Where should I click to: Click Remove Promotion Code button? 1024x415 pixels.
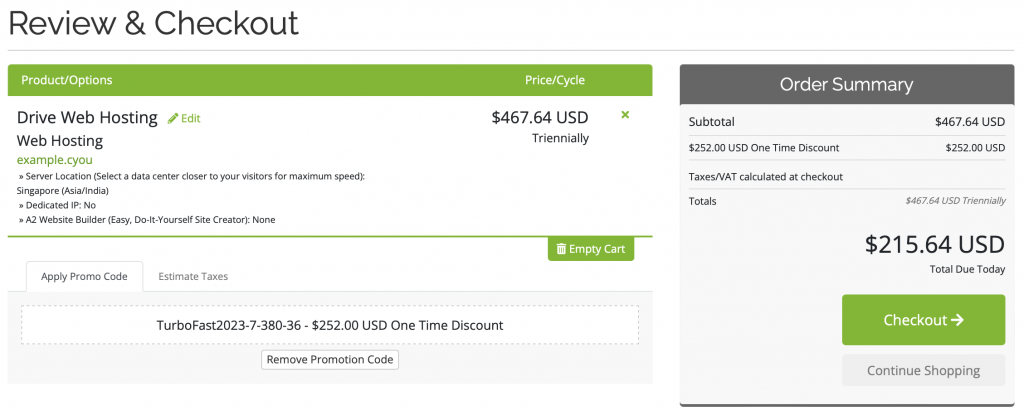point(330,359)
